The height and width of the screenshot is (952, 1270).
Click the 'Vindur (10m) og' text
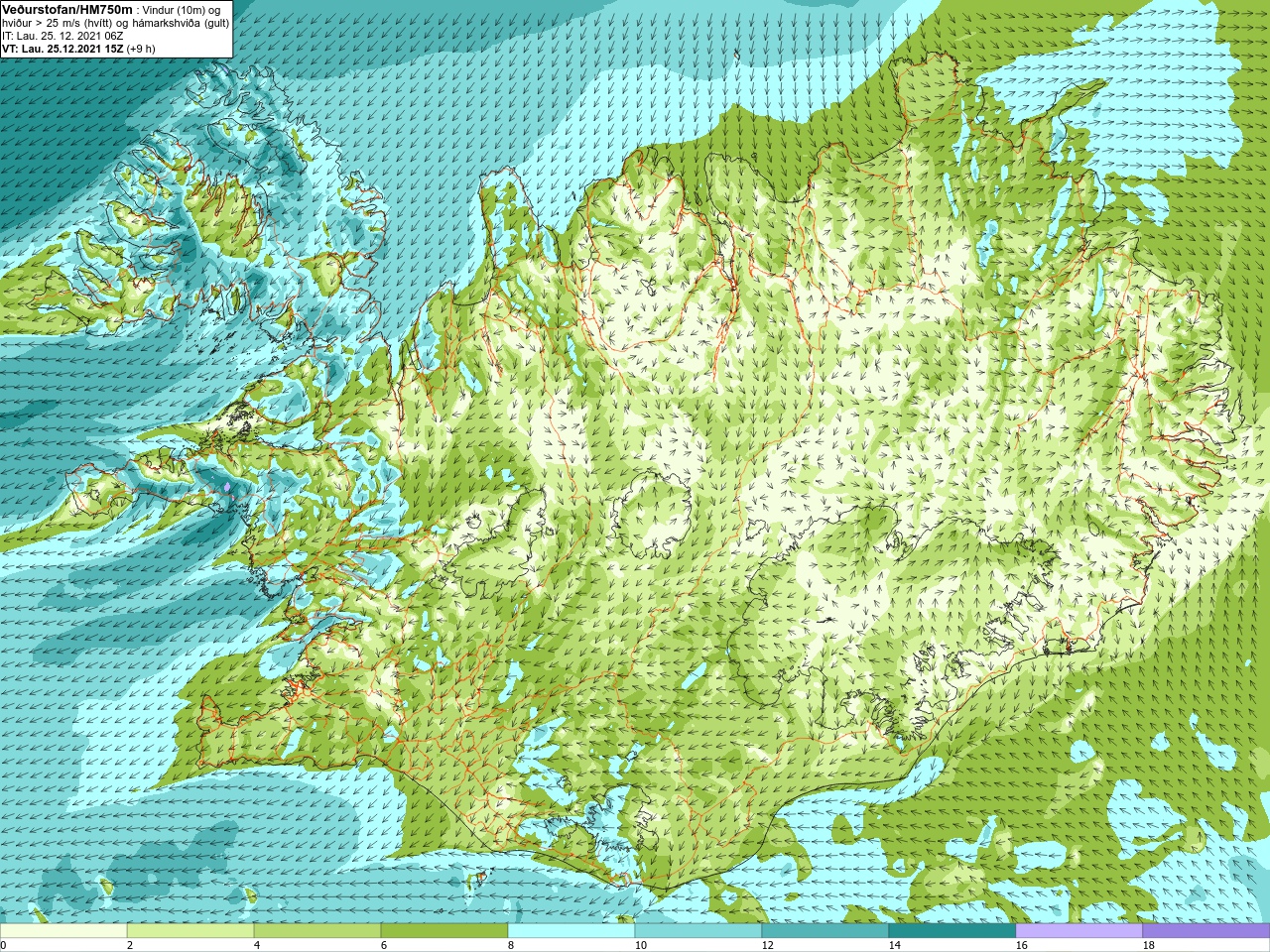pos(182,10)
